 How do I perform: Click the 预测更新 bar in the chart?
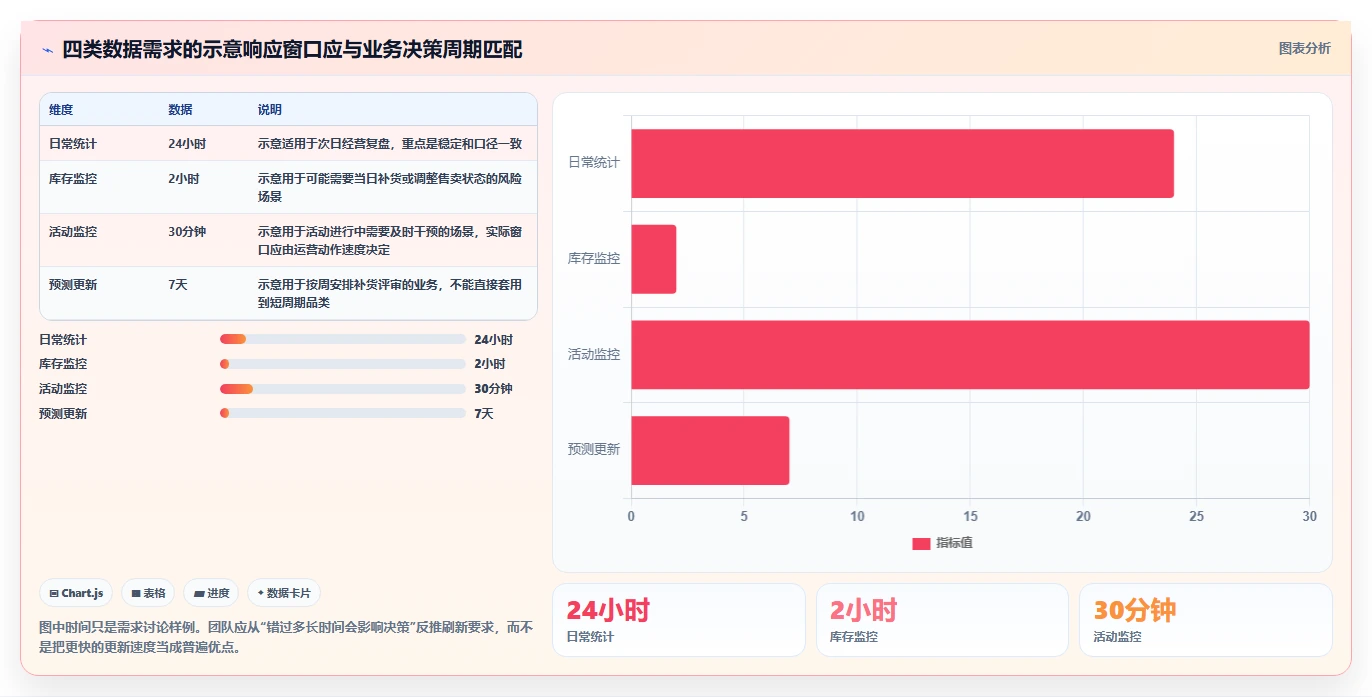(710, 450)
